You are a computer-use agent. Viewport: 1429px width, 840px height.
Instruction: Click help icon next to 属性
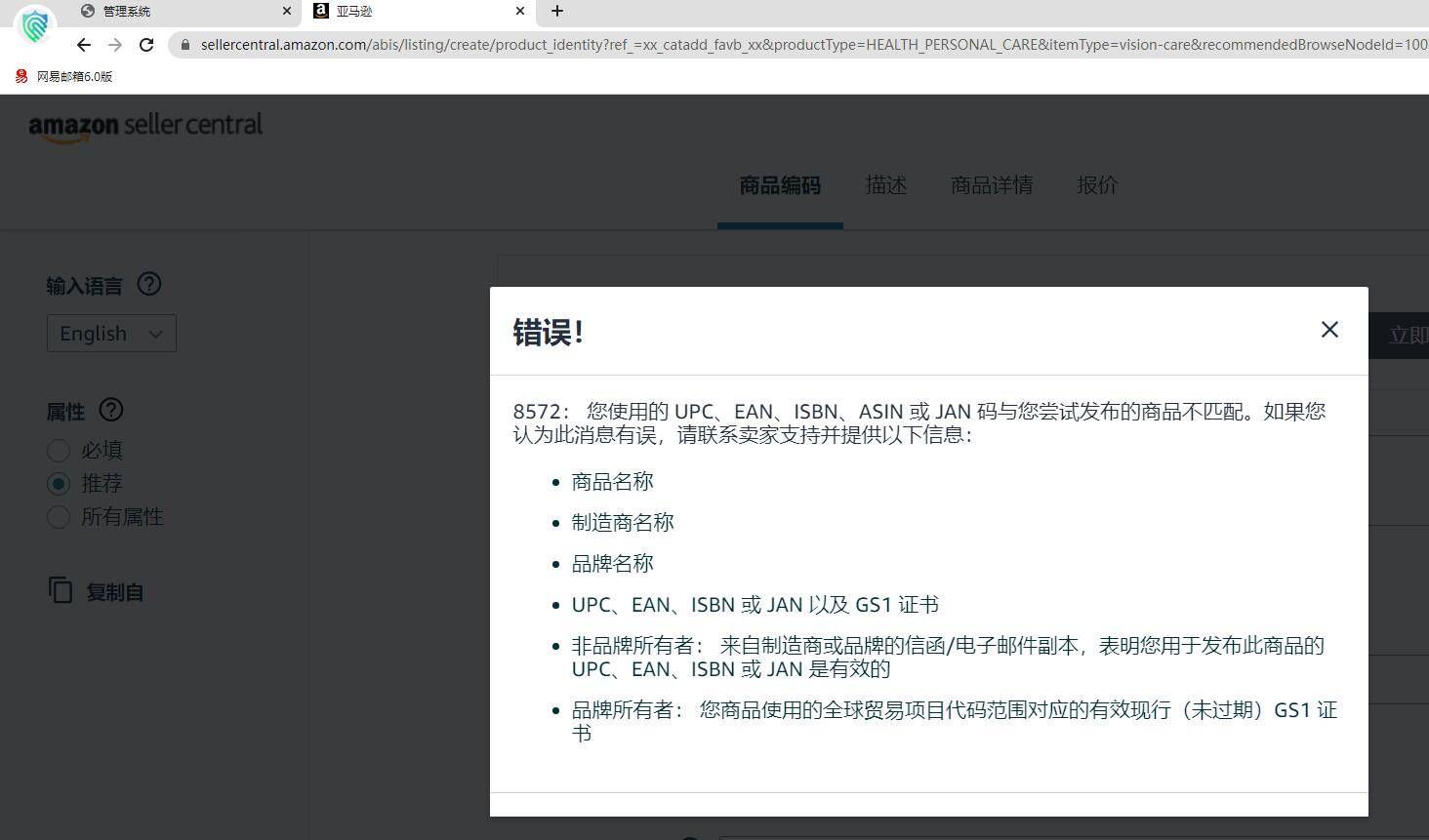[111, 410]
